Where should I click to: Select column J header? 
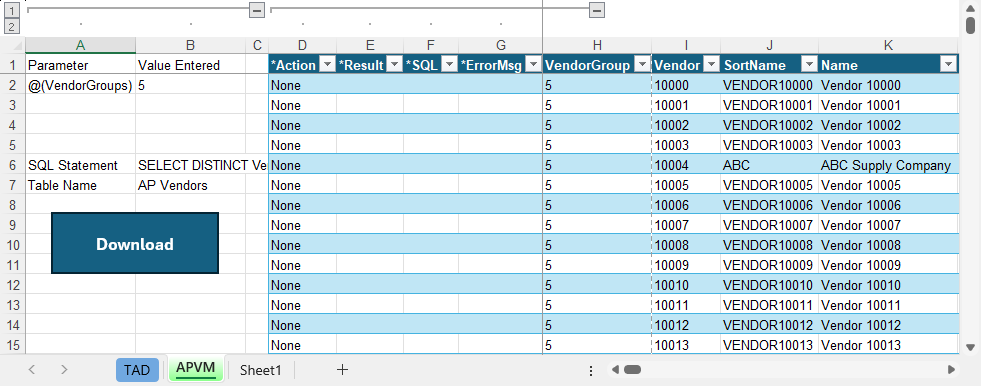click(x=769, y=45)
